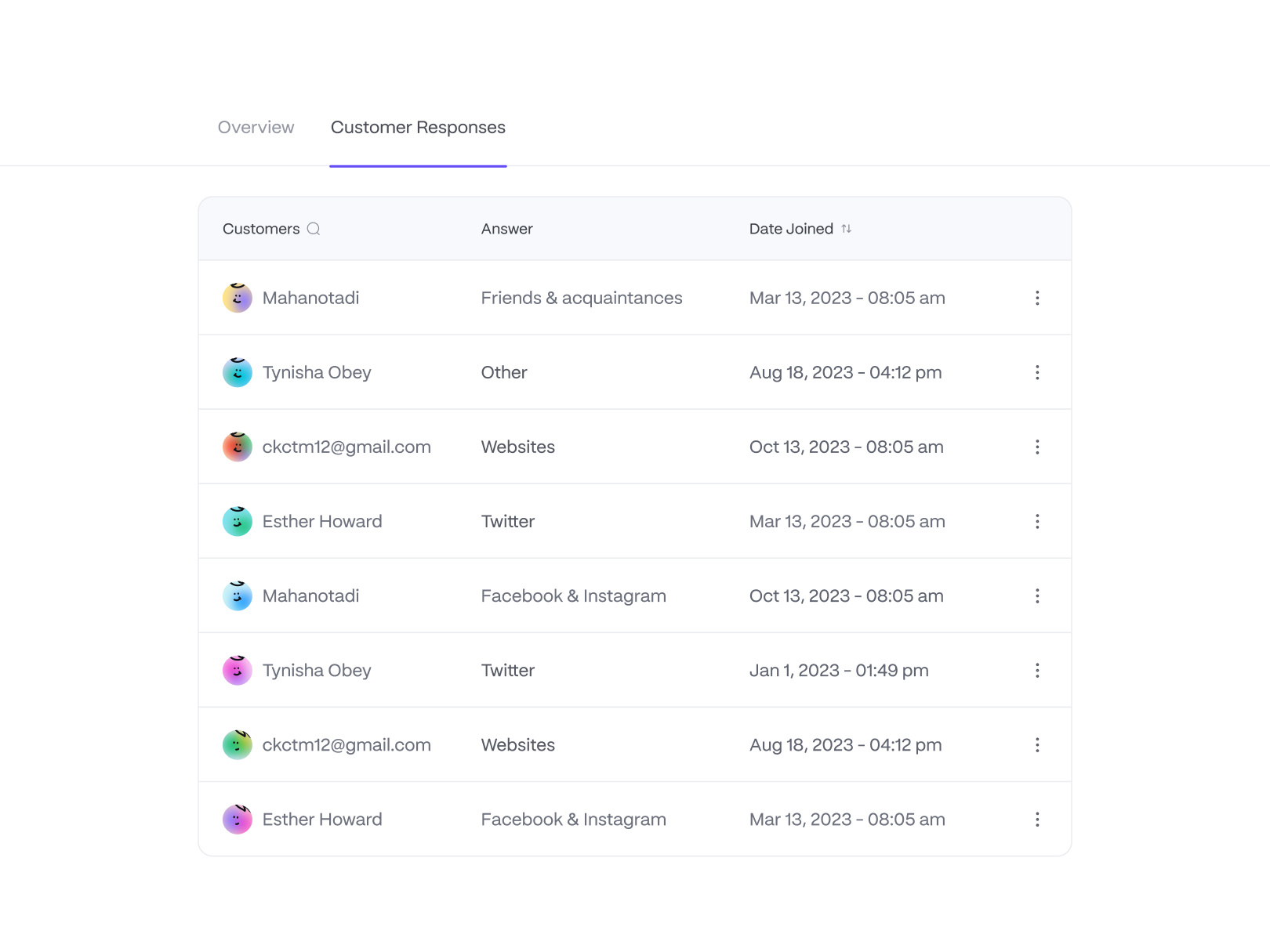Viewport: 1270px width, 952px height.
Task: Open row options for Mahanotadi's first entry
Action: point(1037,298)
